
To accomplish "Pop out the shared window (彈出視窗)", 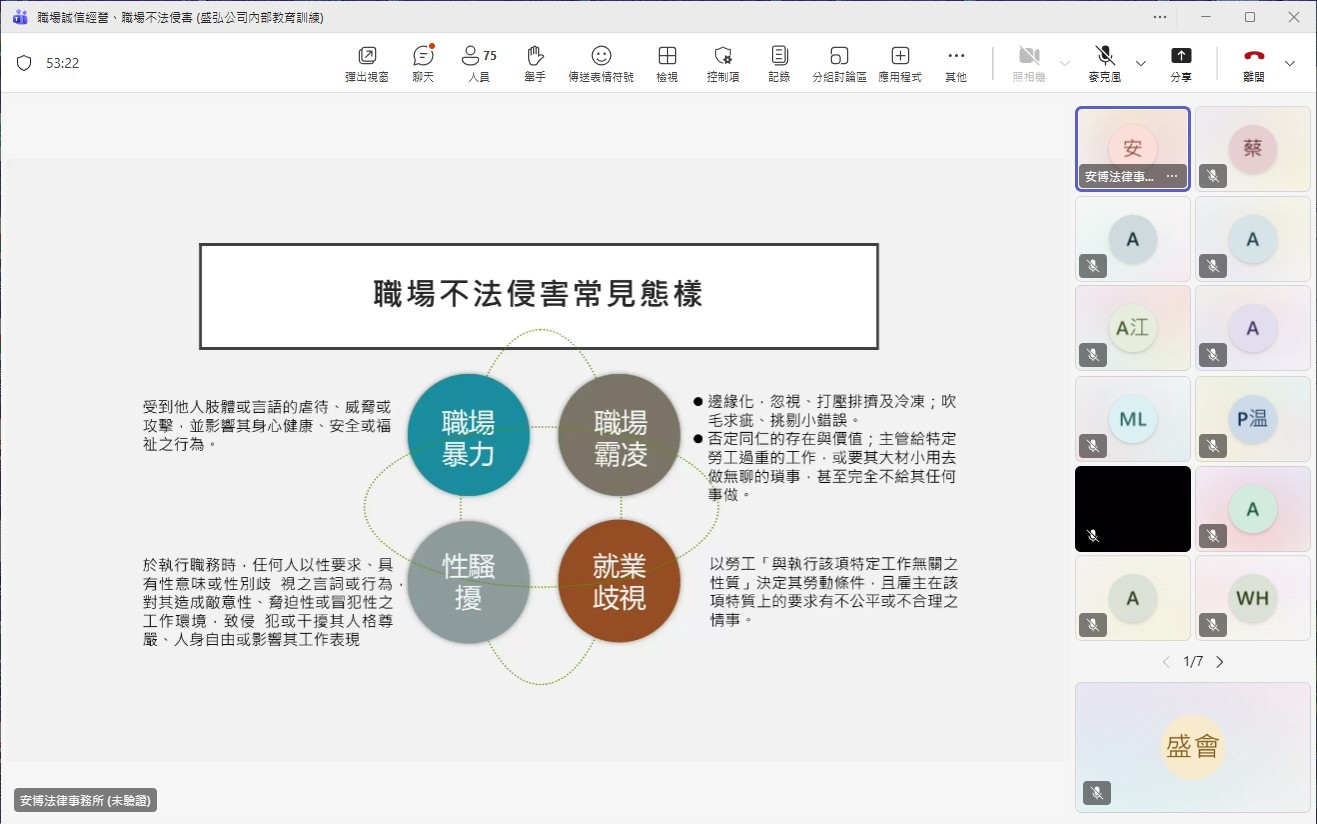I will (366, 63).
